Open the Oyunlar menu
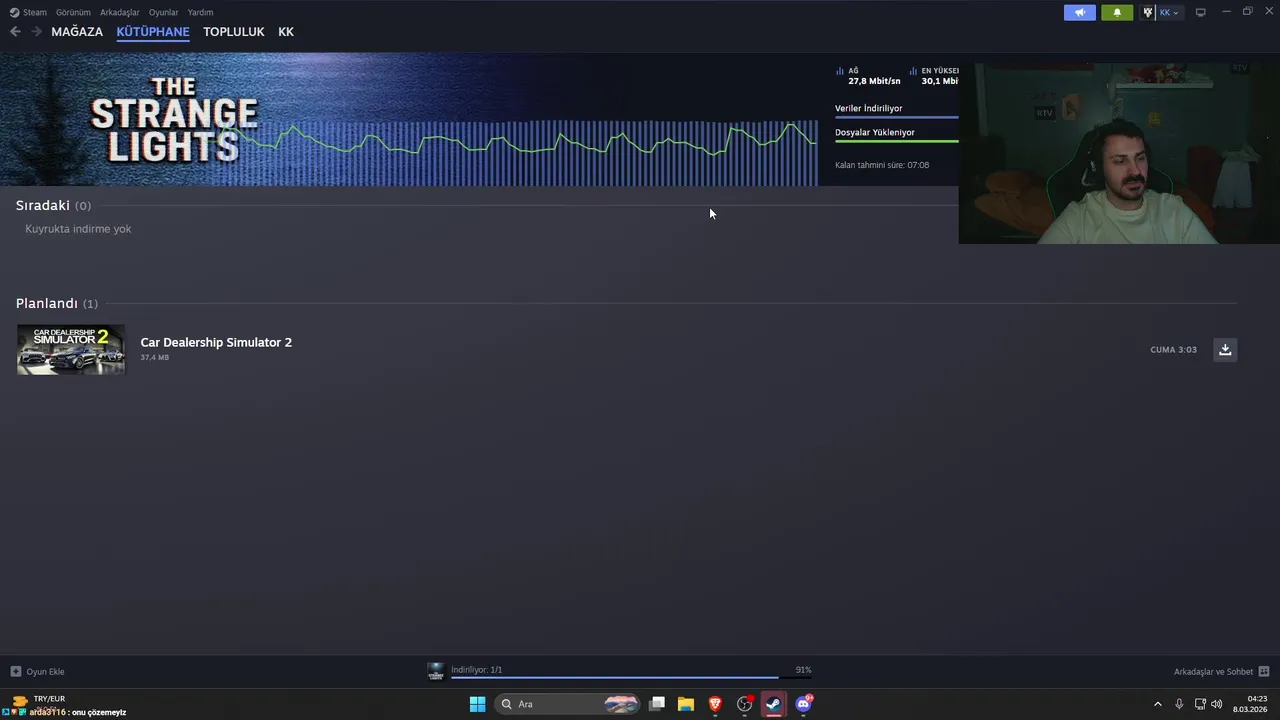 (163, 12)
